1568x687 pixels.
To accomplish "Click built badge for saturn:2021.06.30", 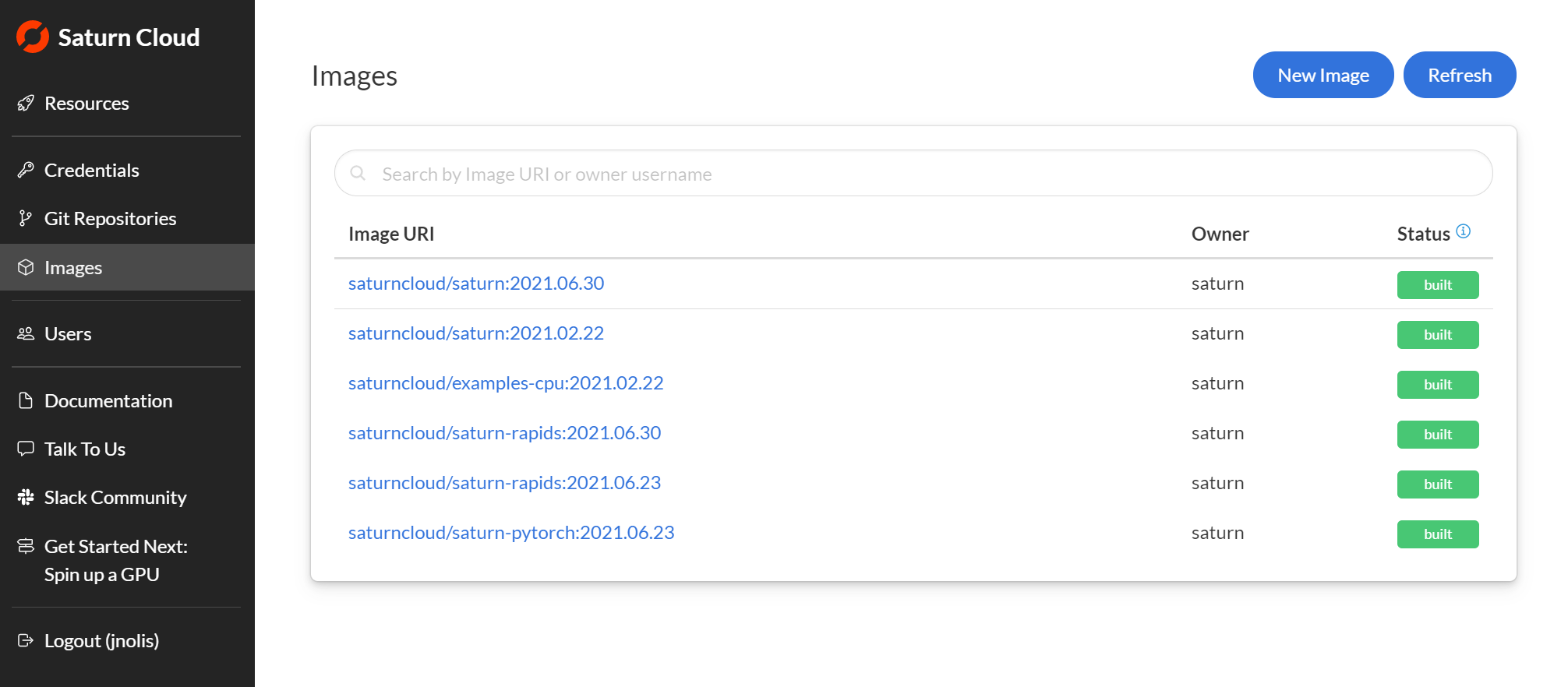I will [x=1438, y=285].
